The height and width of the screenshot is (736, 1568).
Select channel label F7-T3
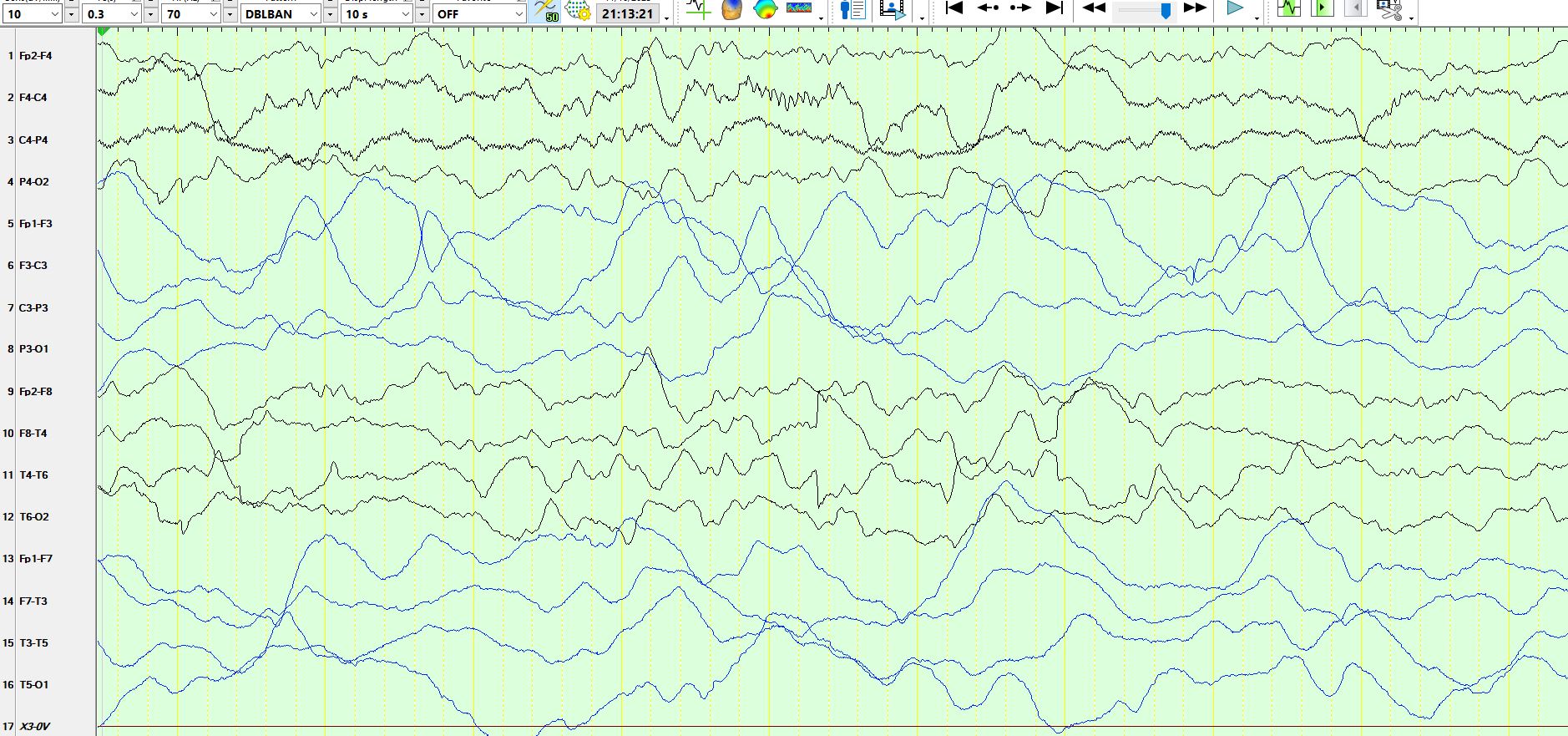[x=33, y=601]
